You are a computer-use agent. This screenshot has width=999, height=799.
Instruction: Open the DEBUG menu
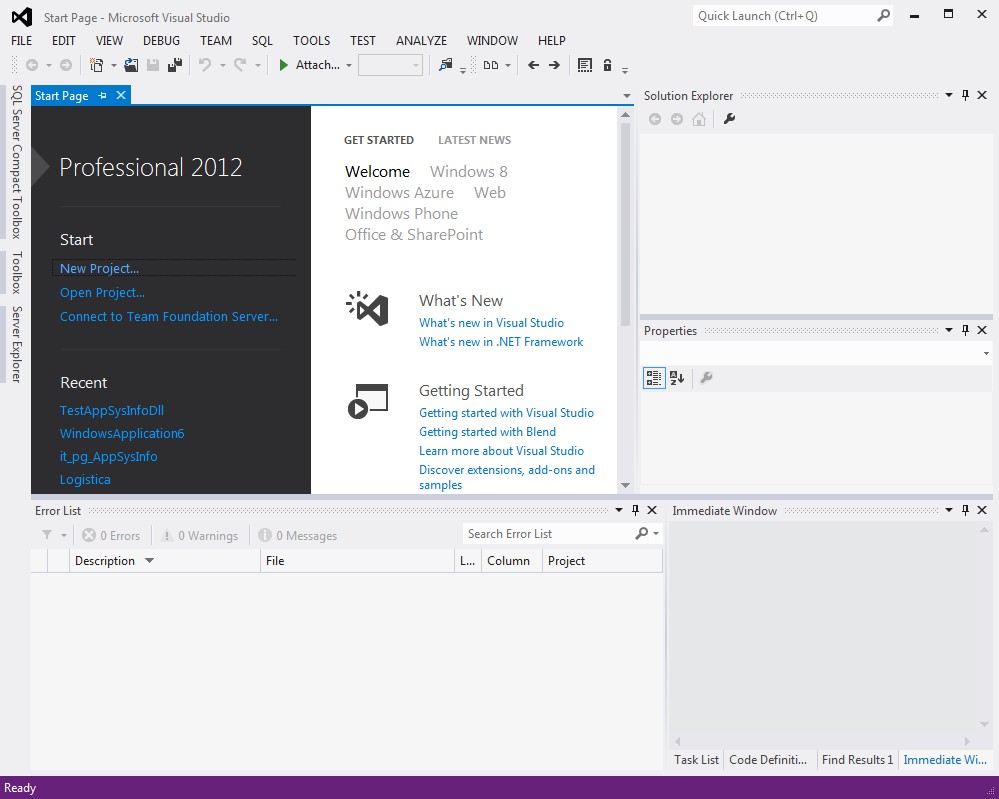[x=161, y=41]
